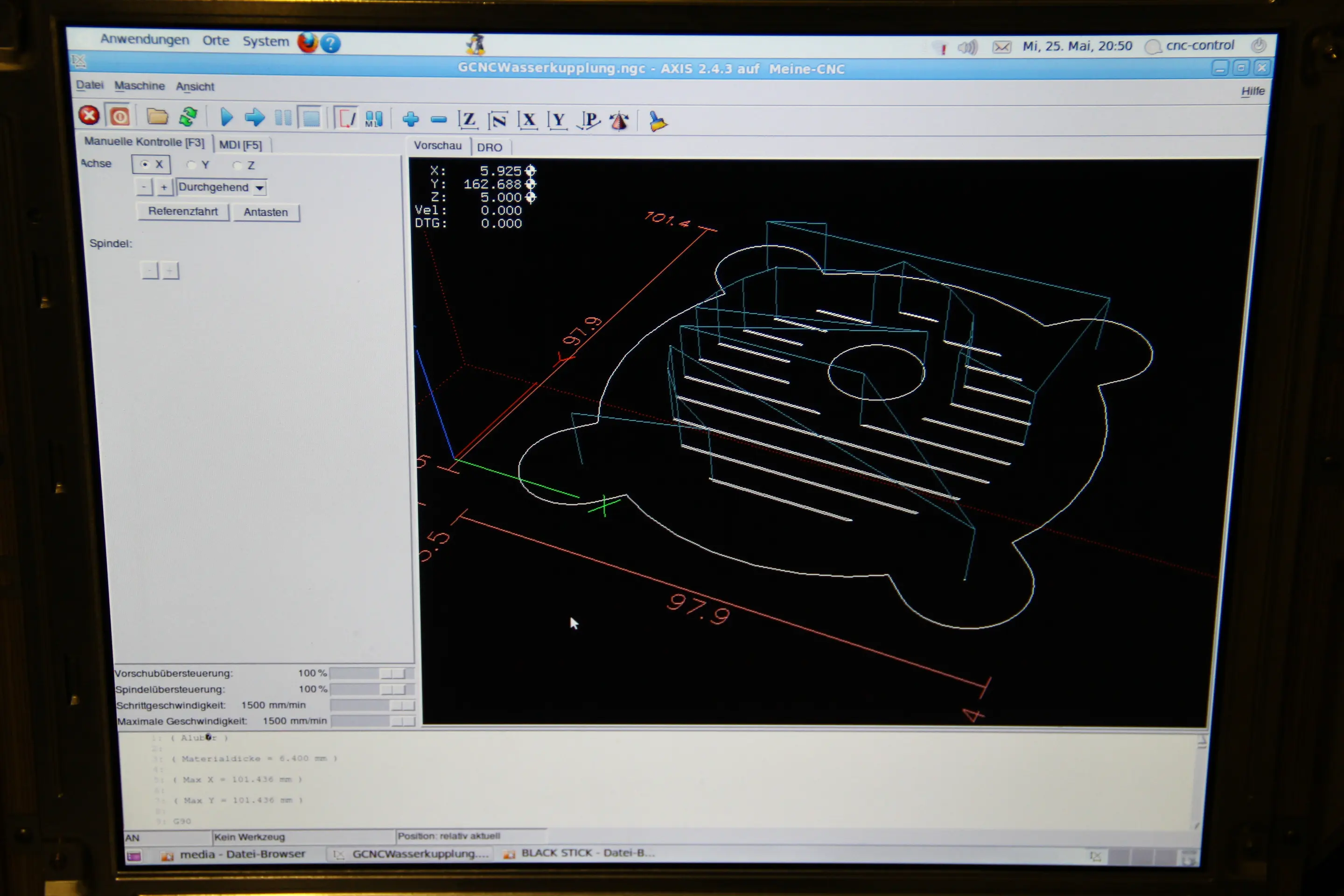Open the Ansicht menu
The height and width of the screenshot is (896, 1344).
[195, 87]
